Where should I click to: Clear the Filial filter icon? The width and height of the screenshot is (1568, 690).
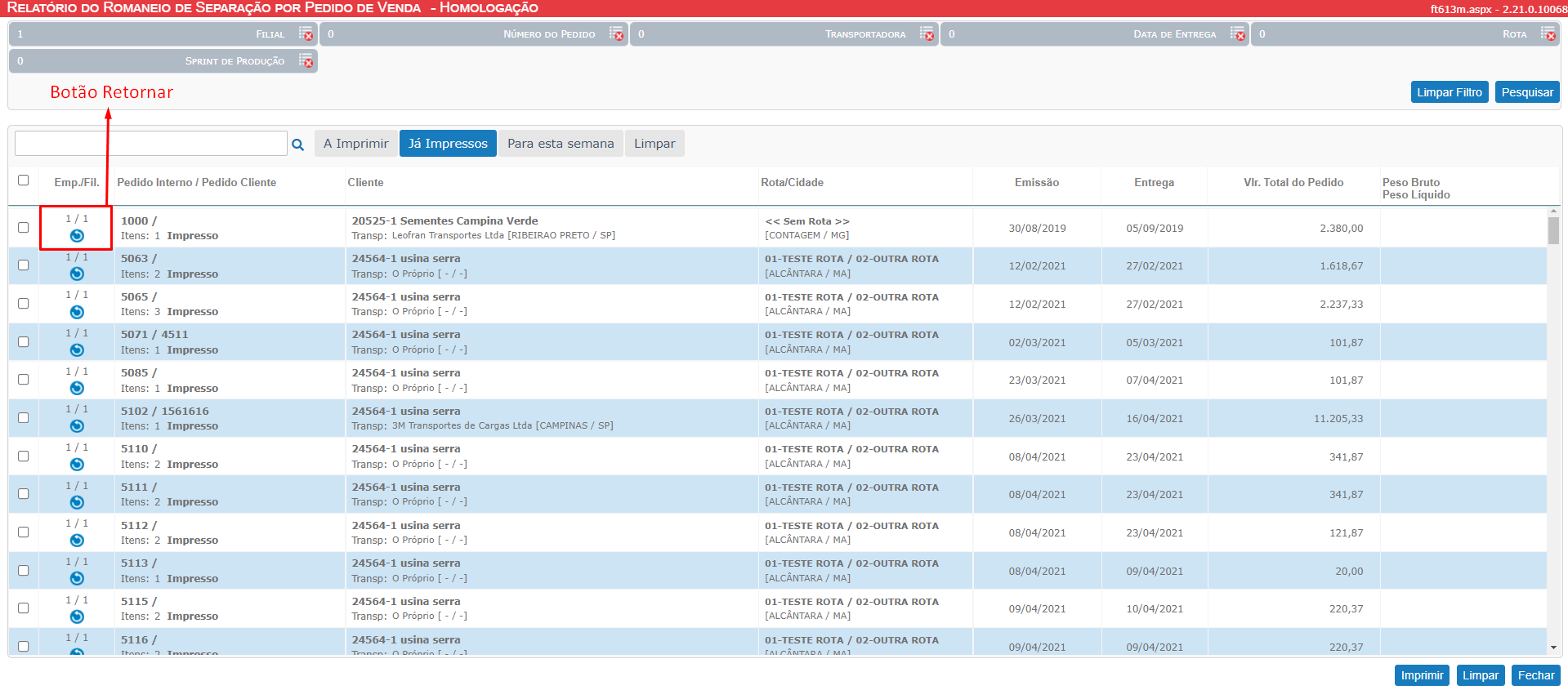[x=306, y=33]
